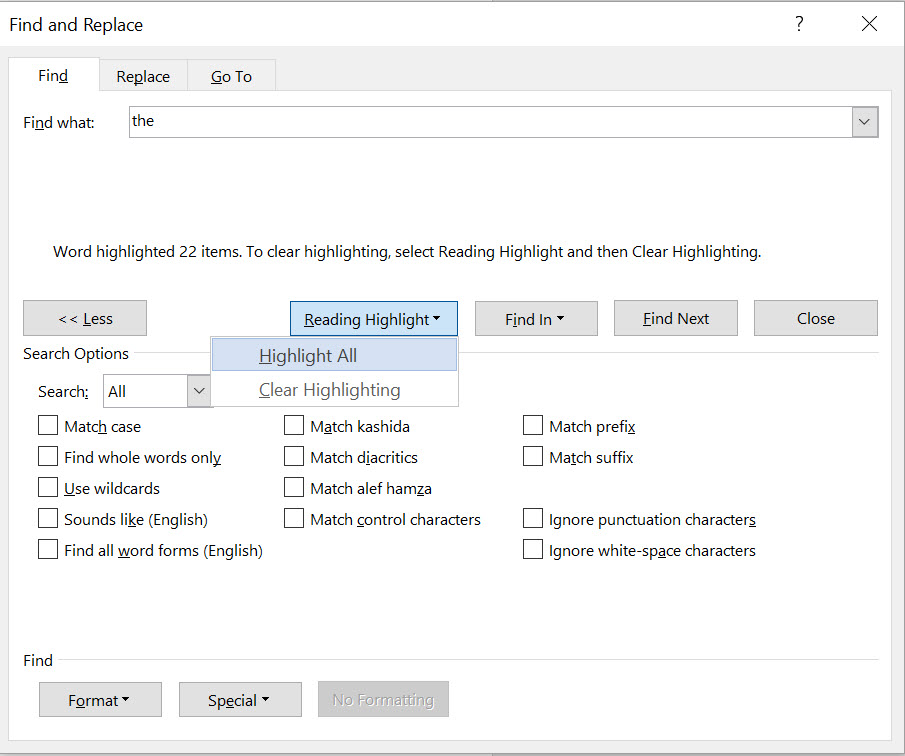Click the Find Next button
The image size is (905, 756).
pos(676,318)
